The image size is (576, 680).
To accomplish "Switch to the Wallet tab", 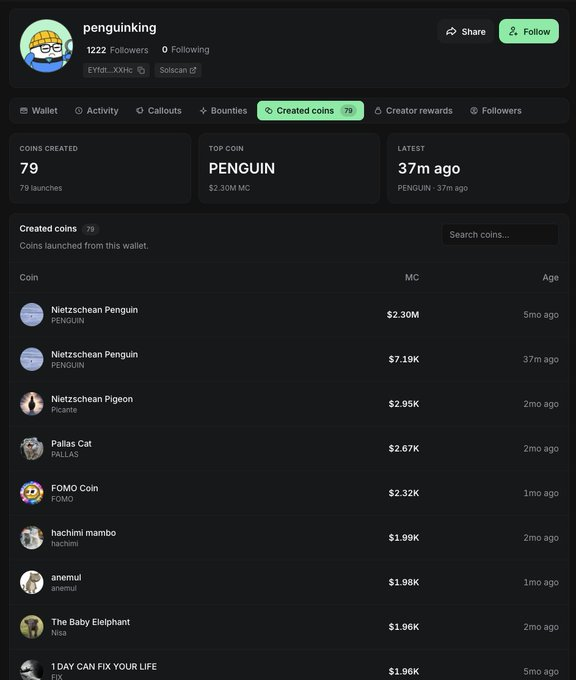I will pyautogui.click(x=39, y=111).
